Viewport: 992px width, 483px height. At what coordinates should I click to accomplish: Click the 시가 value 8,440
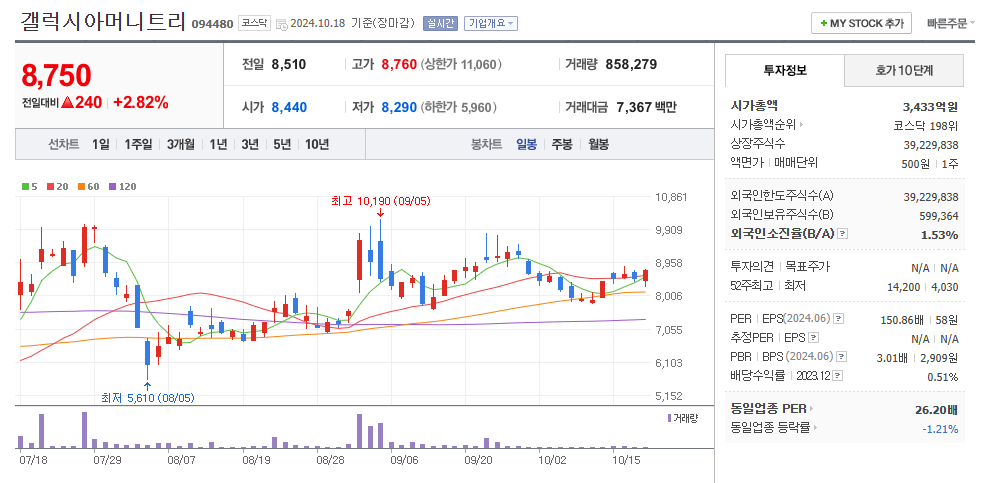tap(289, 107)
